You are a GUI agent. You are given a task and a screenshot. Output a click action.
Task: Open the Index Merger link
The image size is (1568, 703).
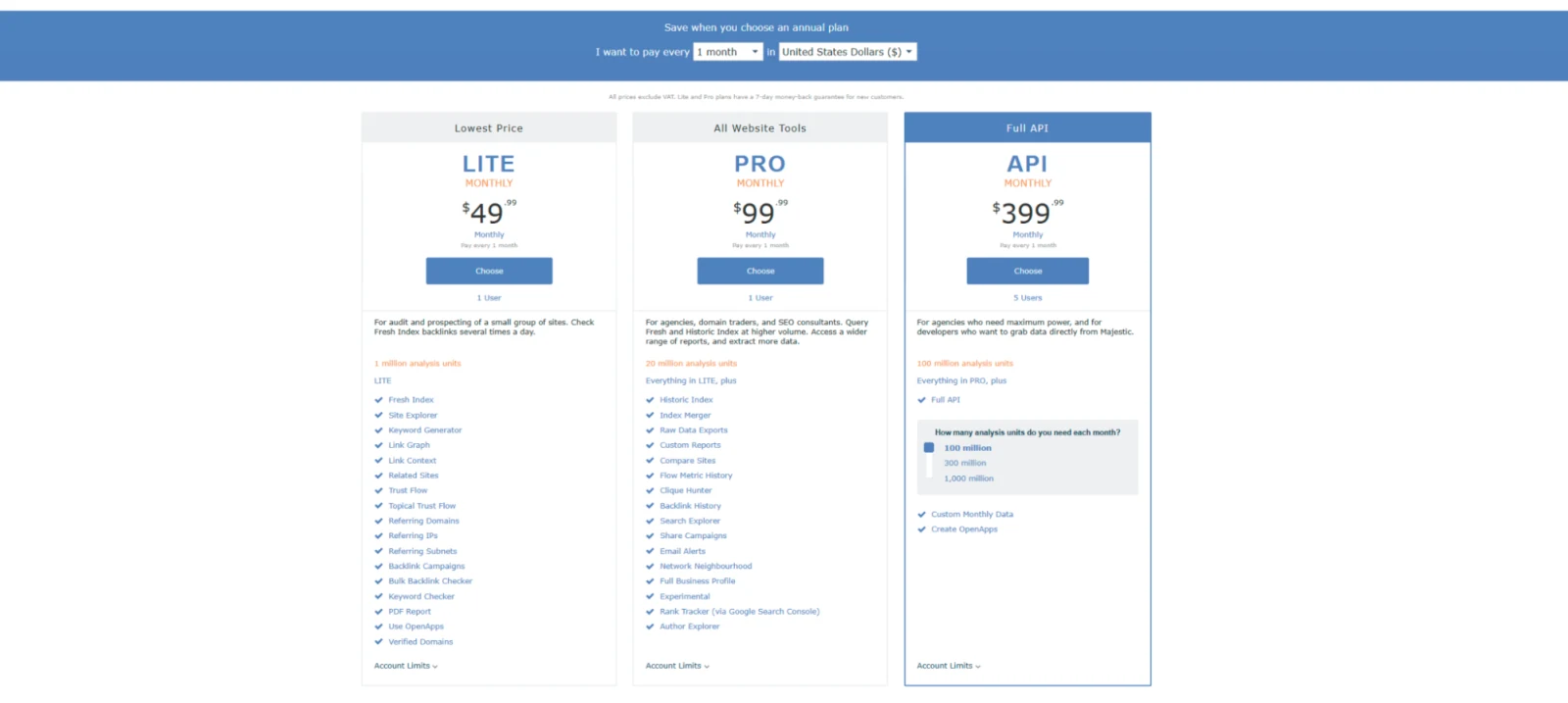click(685, 415)
